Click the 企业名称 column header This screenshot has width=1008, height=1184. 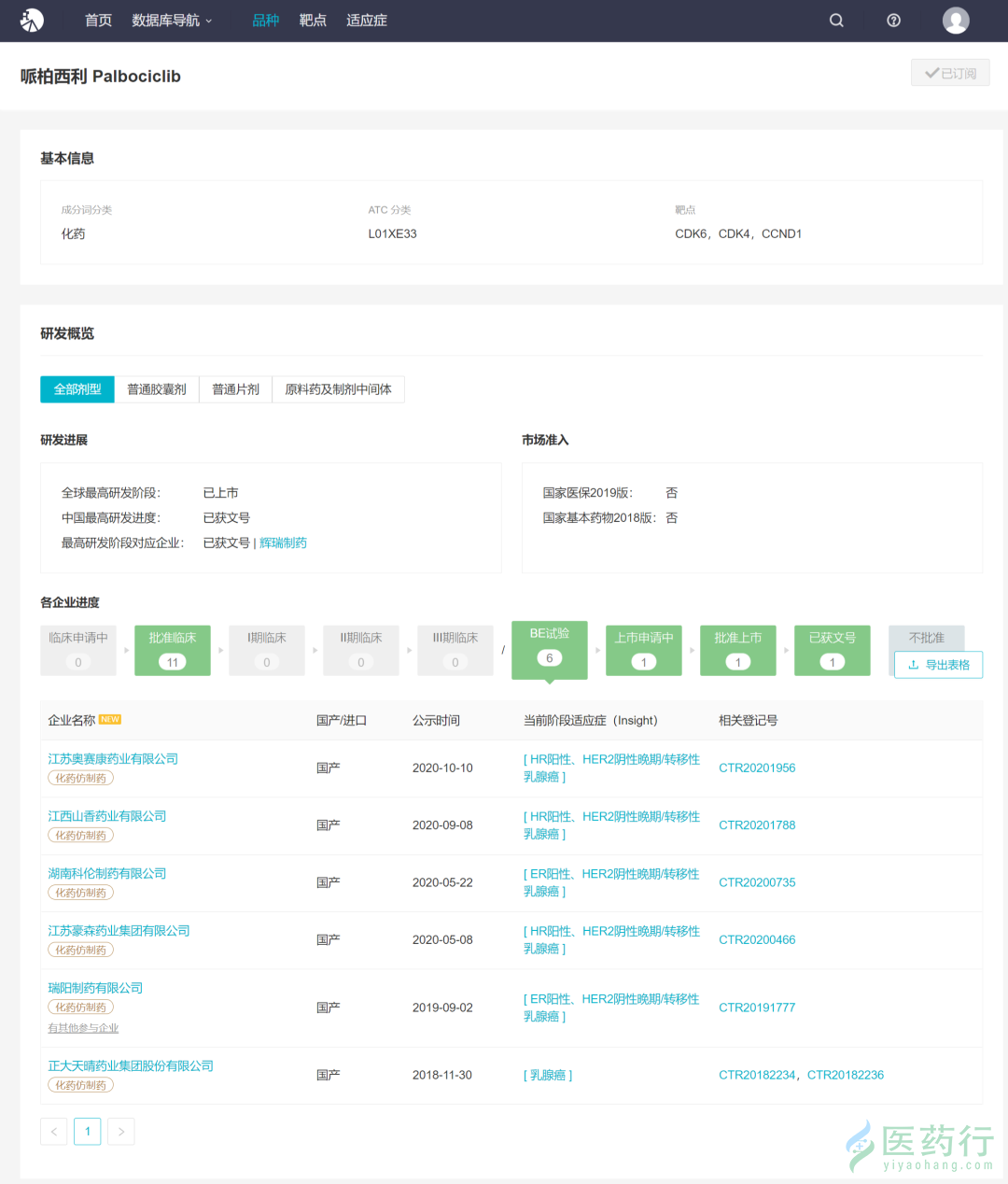[72, 720]
